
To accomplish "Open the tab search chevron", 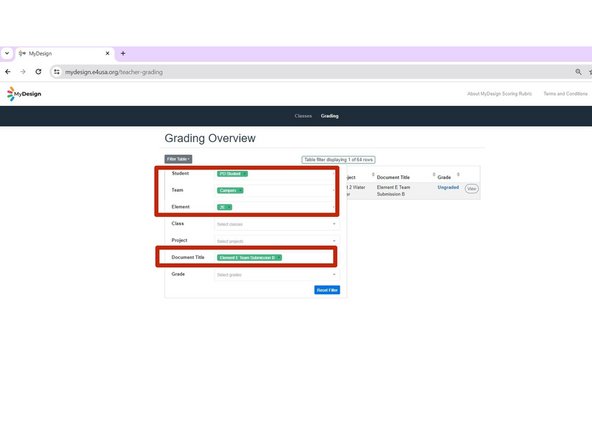I will [x=7, y=53].
